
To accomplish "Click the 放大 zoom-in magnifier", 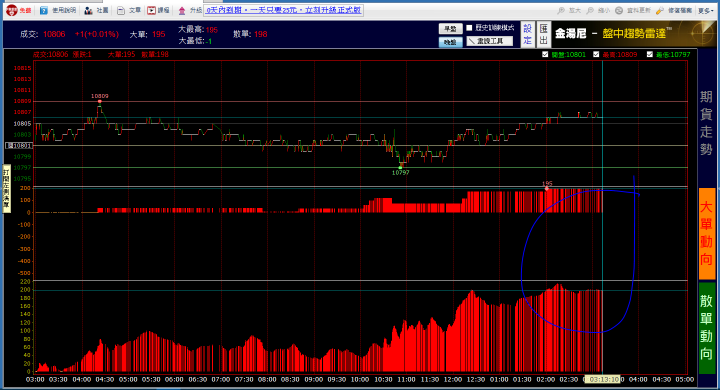I will click(561, 10).
